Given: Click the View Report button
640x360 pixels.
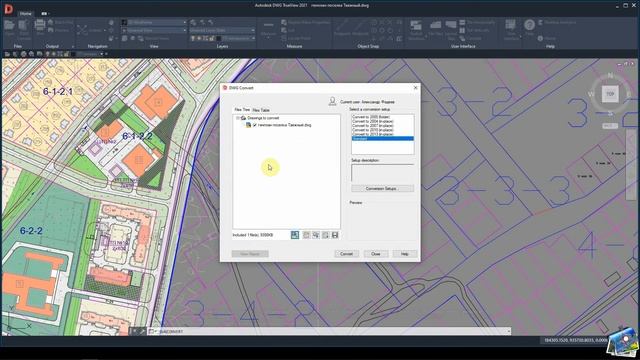Looking at the screenshot, I should (x=250, y=254).
